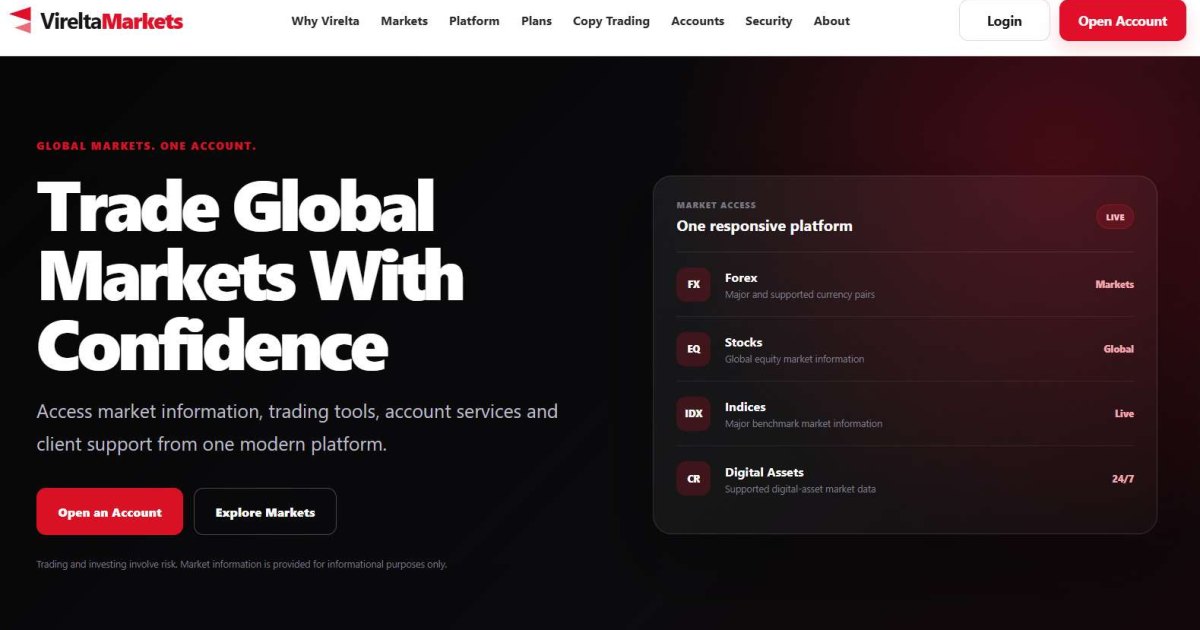
Task: Click 'Major benchmark market information' text
Action: point(804,424)
